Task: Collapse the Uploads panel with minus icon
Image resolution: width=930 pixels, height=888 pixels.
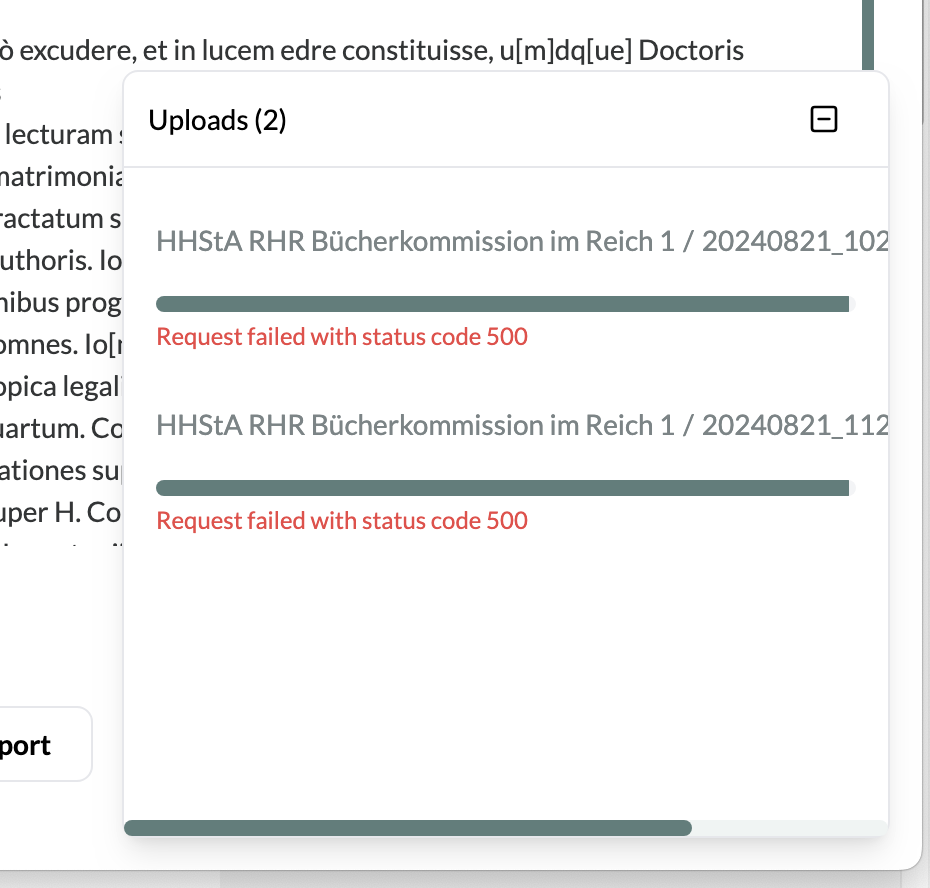Action: (x=823, y=119)
